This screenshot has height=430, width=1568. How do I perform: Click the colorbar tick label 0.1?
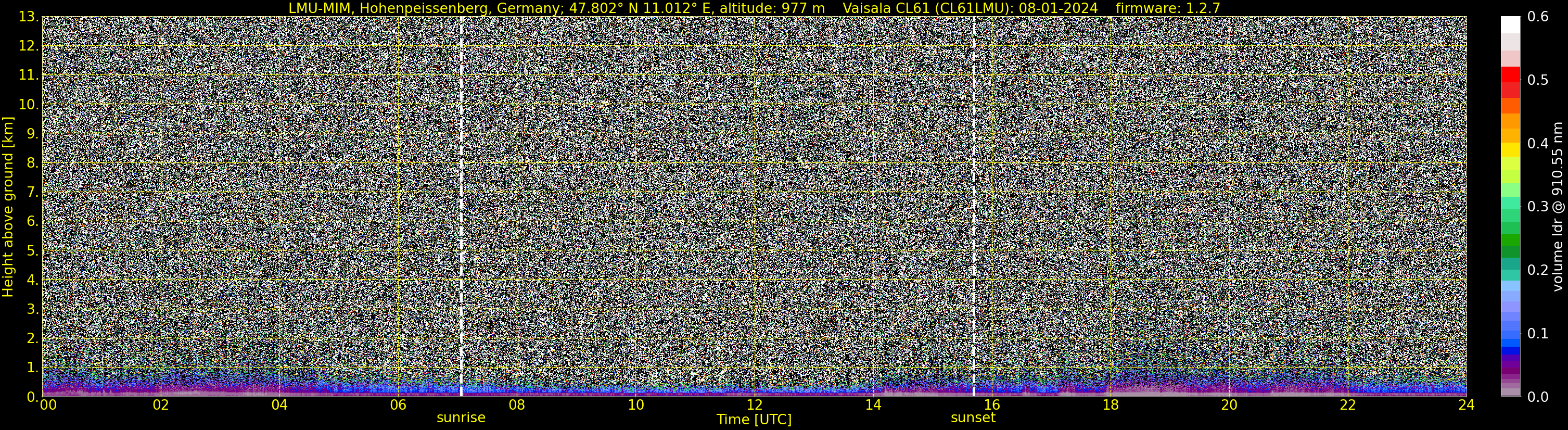tap(1538, 334)
